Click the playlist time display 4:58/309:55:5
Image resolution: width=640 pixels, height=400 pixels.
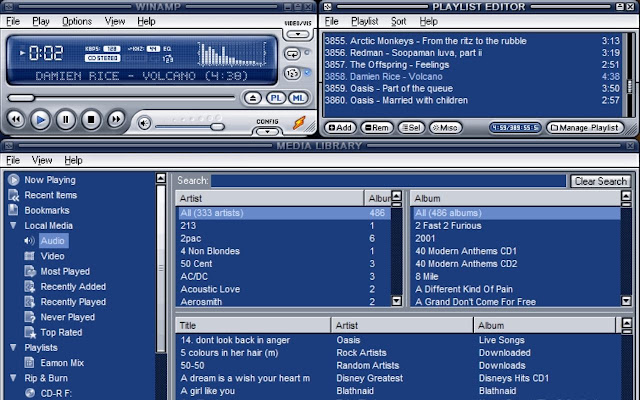coord(515,128)
